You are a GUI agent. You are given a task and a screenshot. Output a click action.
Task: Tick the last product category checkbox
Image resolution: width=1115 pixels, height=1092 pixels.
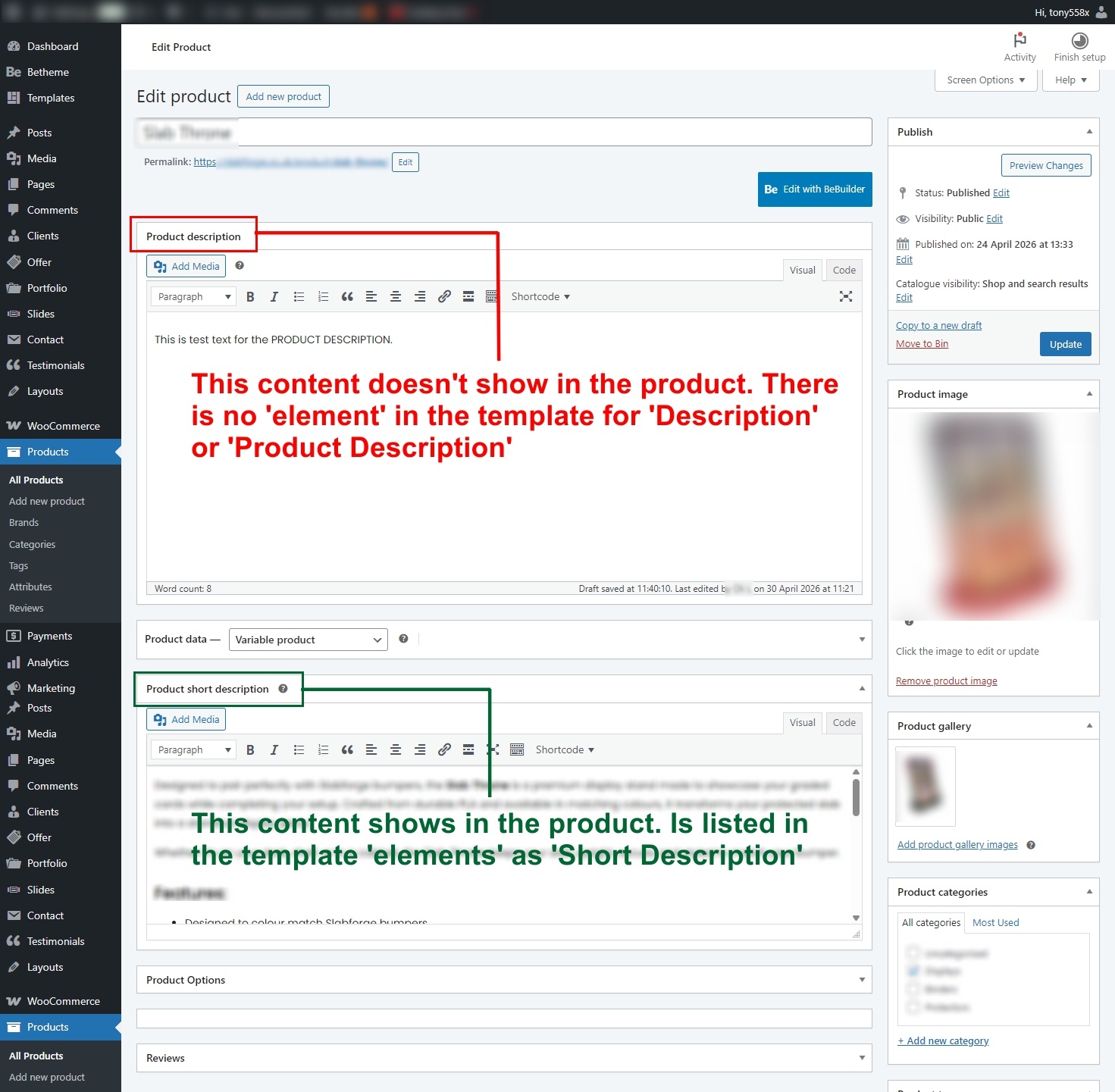pos(913,1007)
